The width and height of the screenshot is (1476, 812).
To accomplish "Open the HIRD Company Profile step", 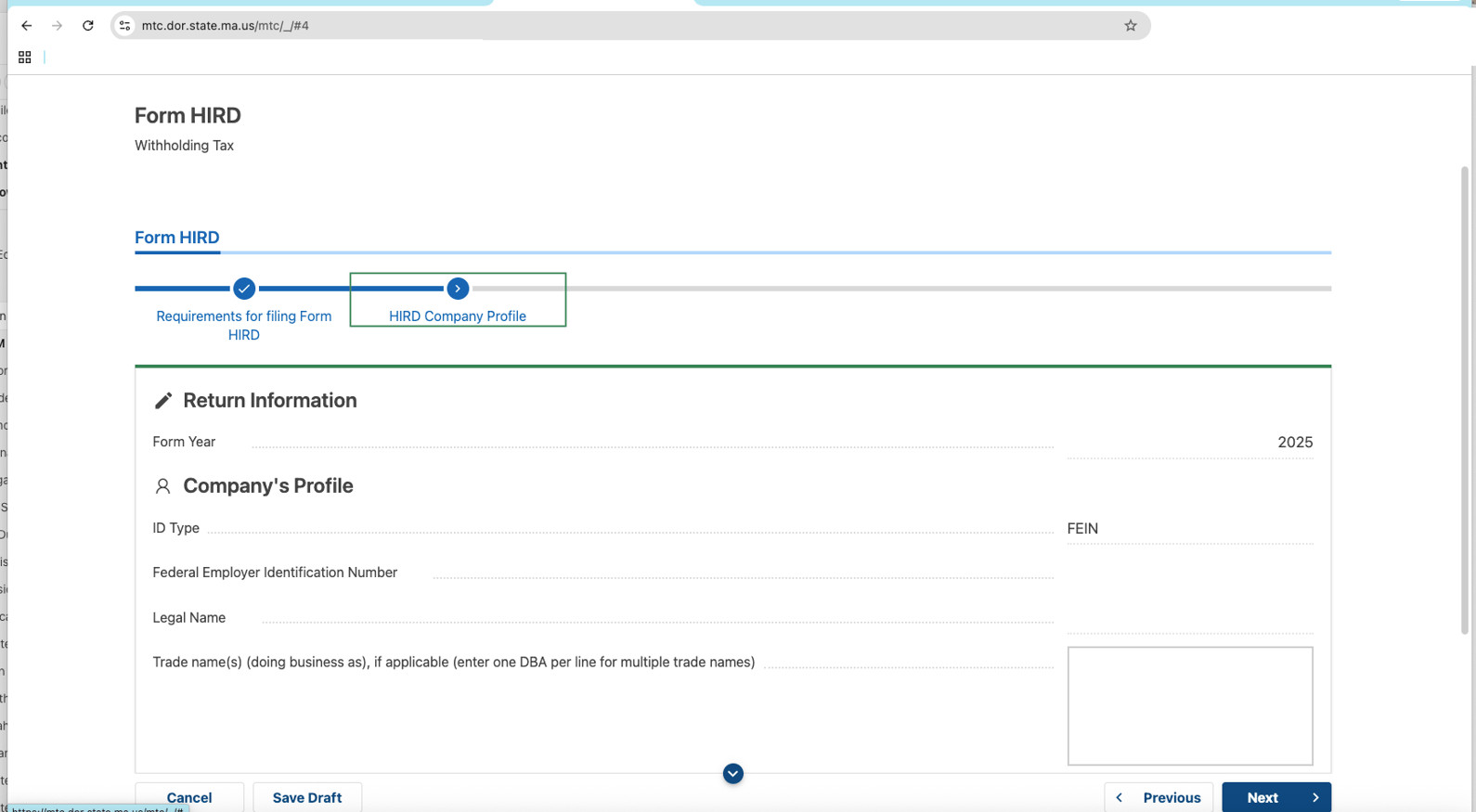I will pos(458,316).
